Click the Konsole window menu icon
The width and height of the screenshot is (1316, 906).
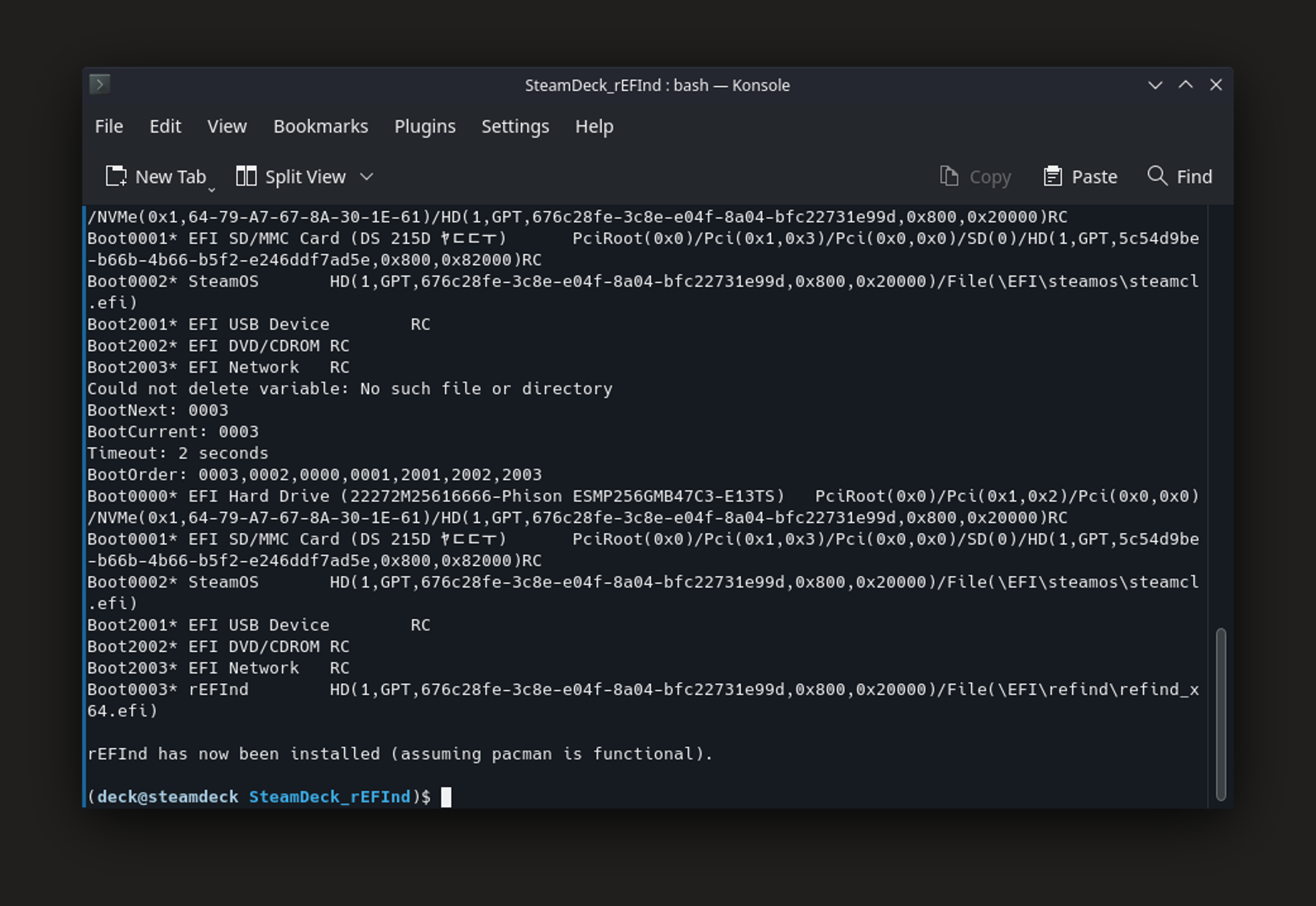coord(100,84)
